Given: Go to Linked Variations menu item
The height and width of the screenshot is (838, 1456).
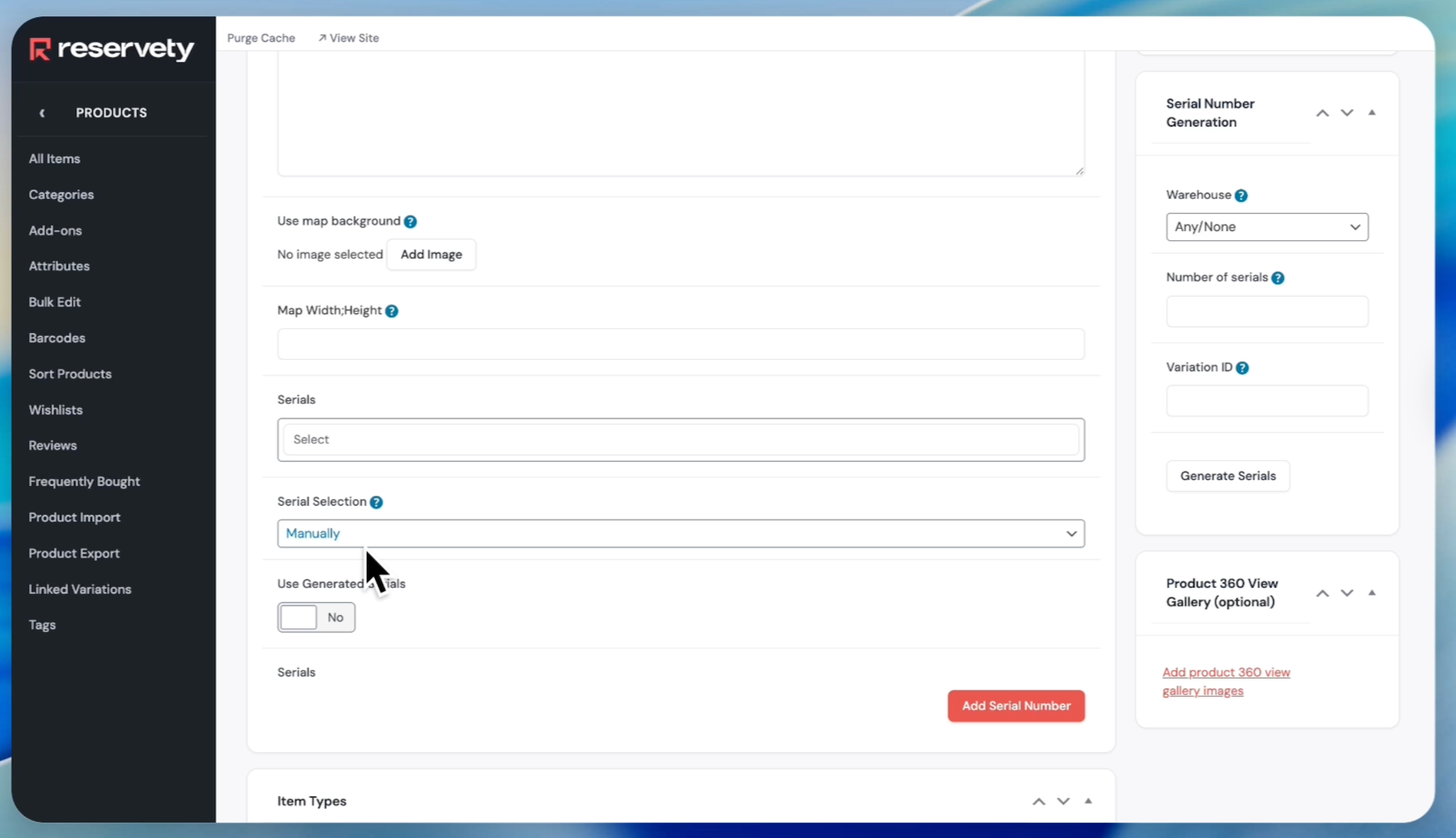Looking at the screenshot, I should pyautogui.click(x=80, y=589).
